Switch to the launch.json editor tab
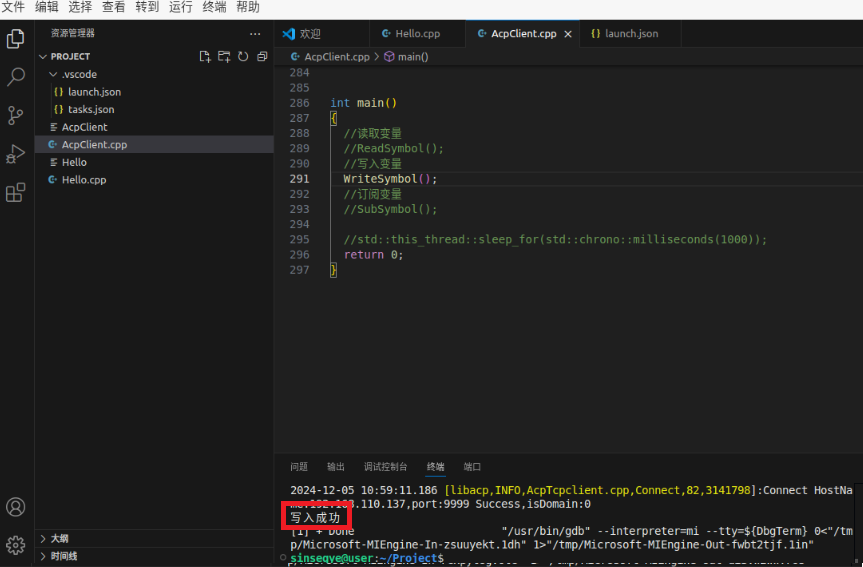Image resolution: width=863 pixels, height=567 pixels. tap(631, 34)
